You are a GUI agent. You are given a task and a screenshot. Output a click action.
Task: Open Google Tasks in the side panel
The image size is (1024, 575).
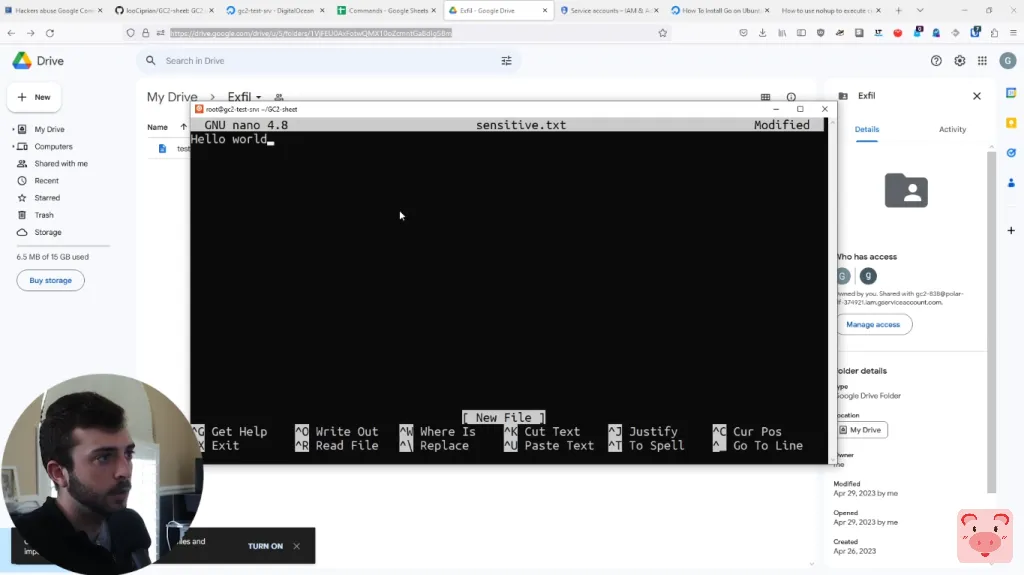pos(1011,153)
